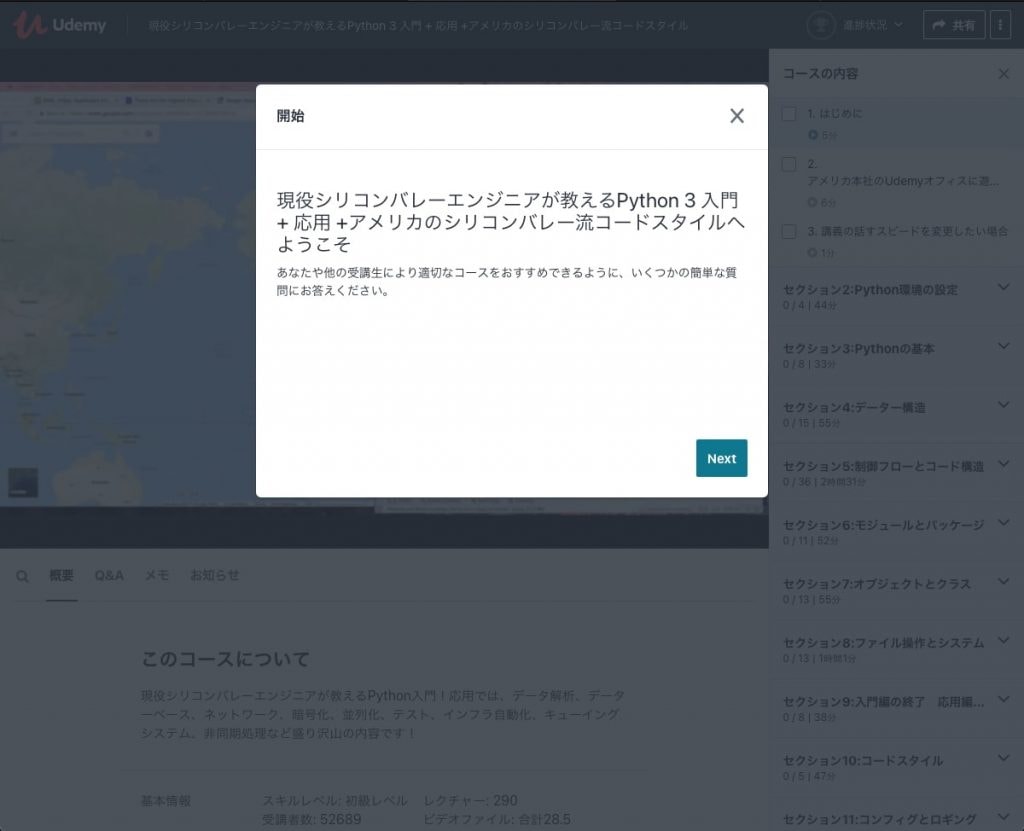Switch to the Q&A tab
Screen dimensions: 1024x831
109,576
